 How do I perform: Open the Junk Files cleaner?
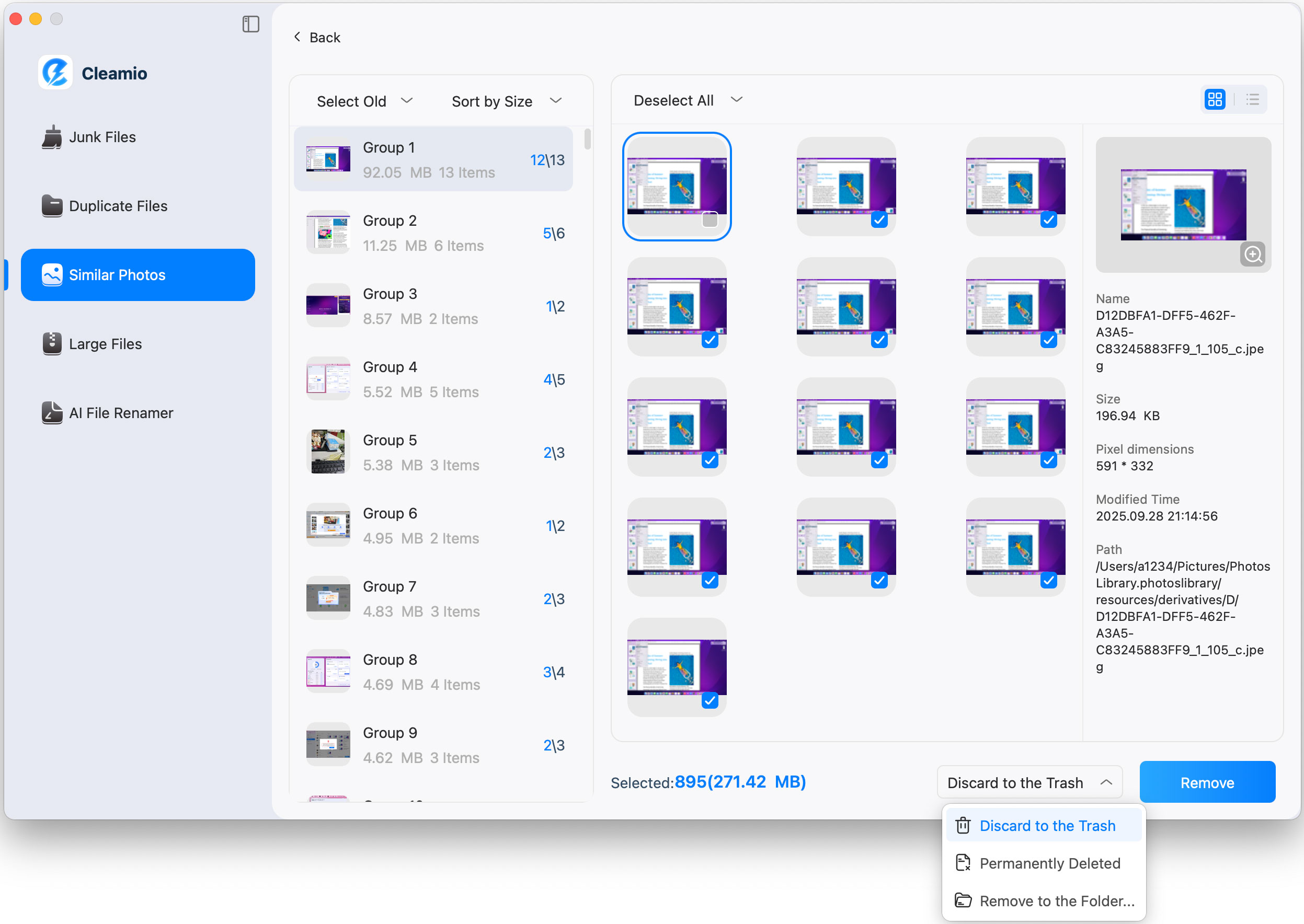[102, 136]
